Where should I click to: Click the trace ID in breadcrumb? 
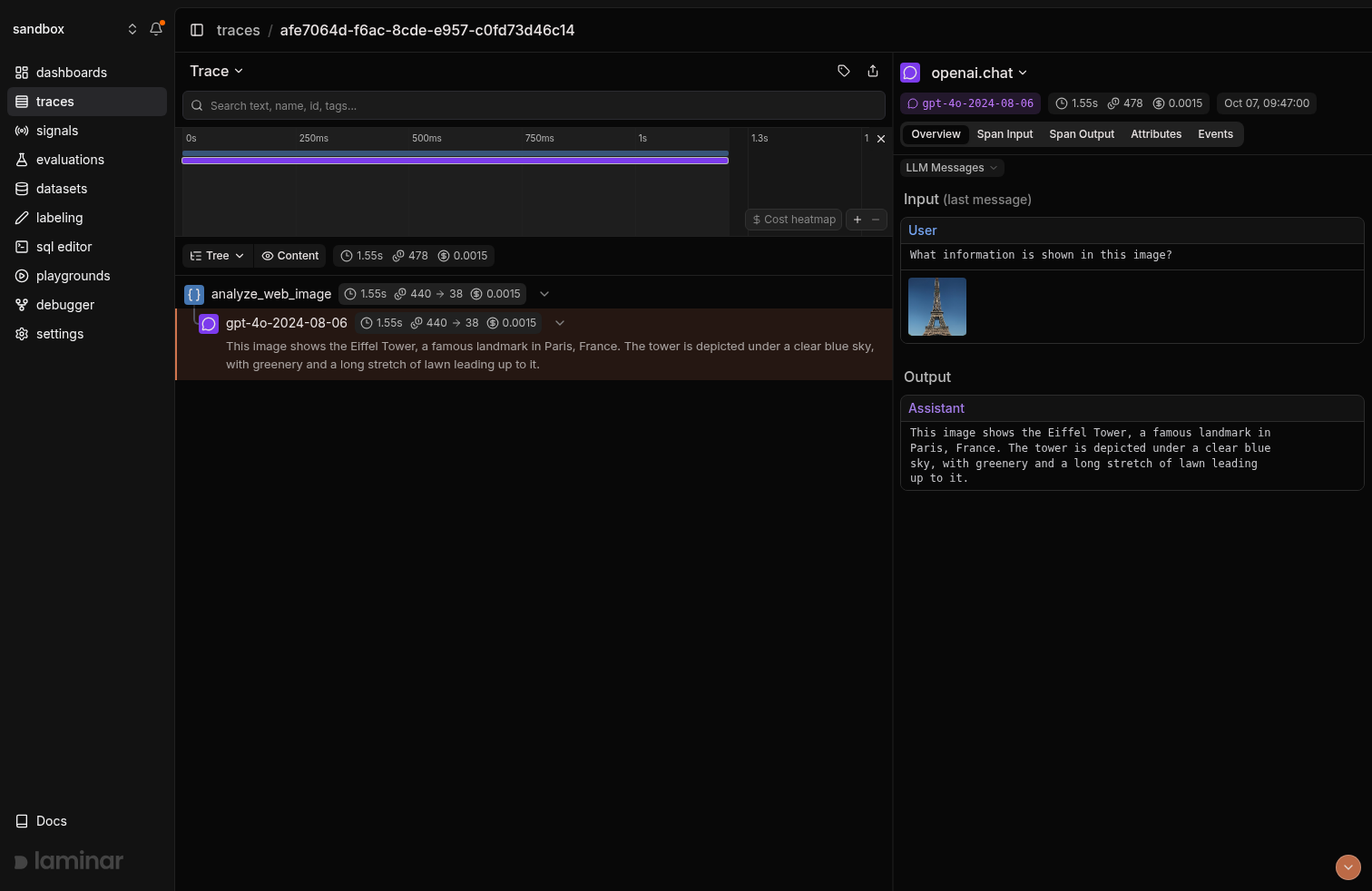coord(427,30)
